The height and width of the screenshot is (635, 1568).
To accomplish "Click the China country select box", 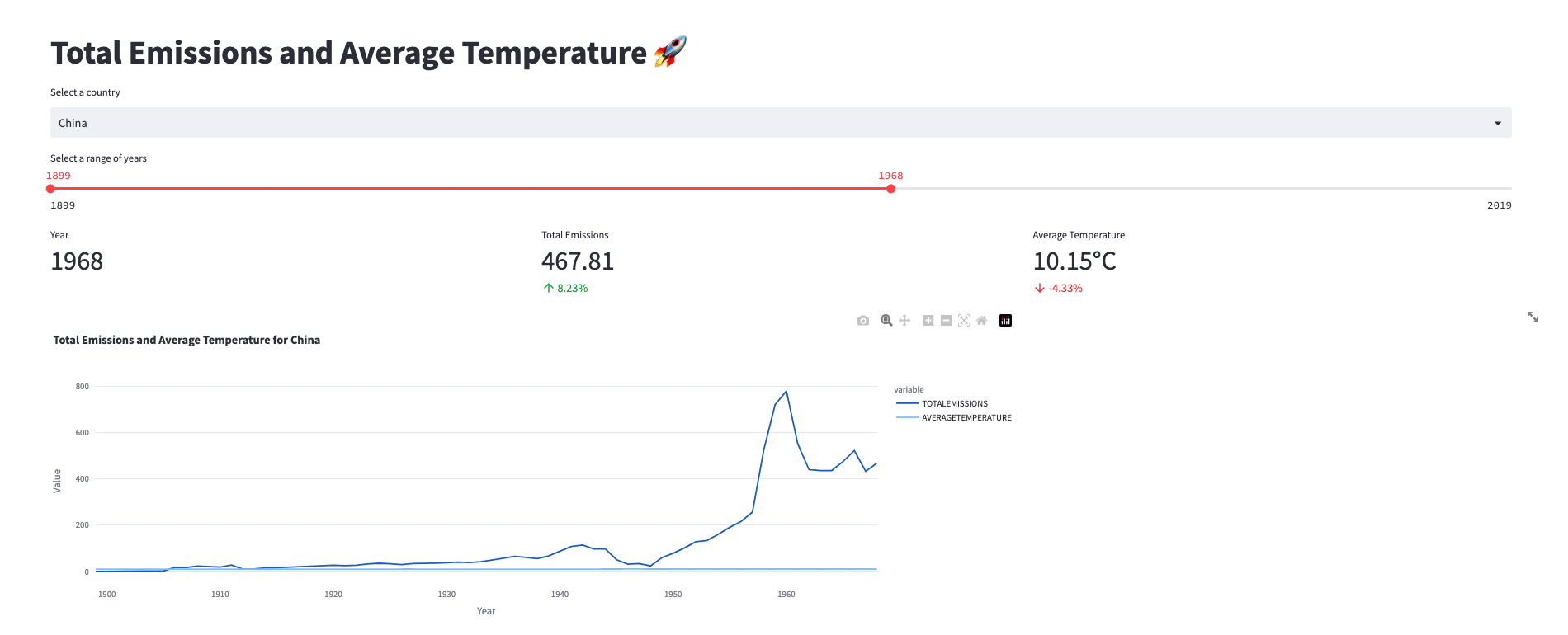I will pyautogui.click(x=743, y=123).
